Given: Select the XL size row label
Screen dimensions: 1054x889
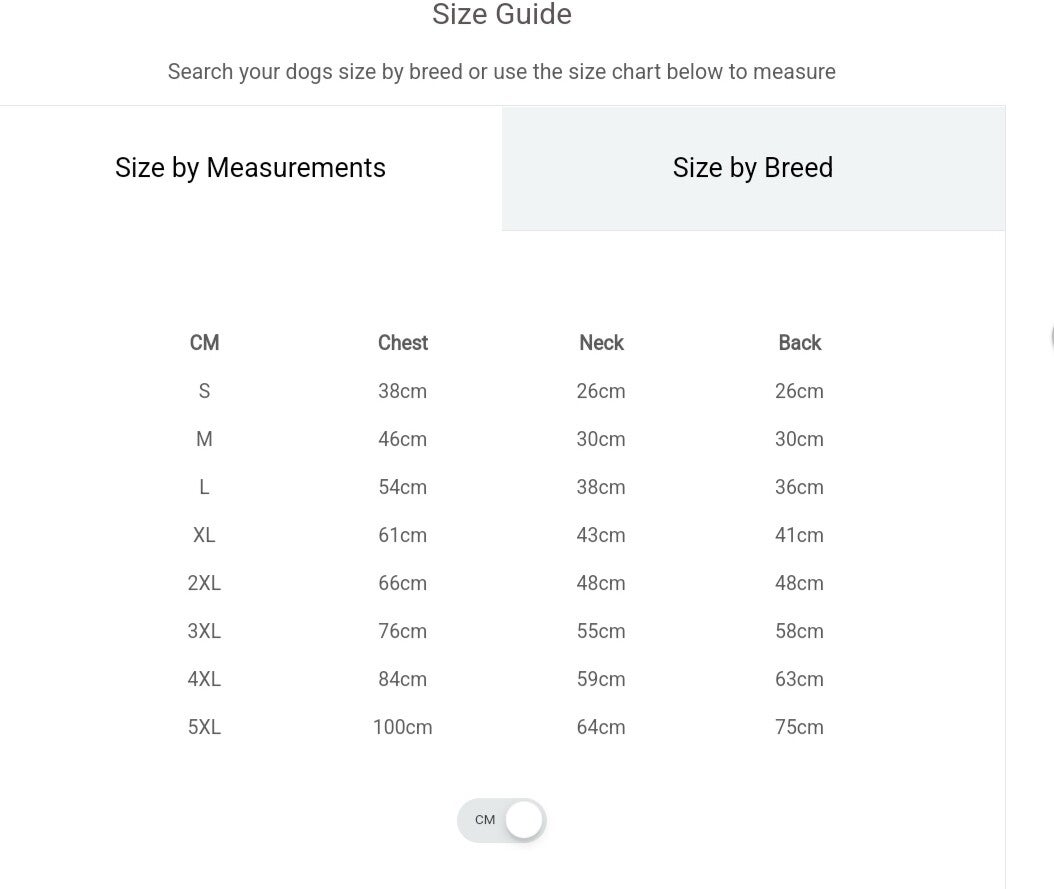Looking at the screenshot, I should (204, 535).
